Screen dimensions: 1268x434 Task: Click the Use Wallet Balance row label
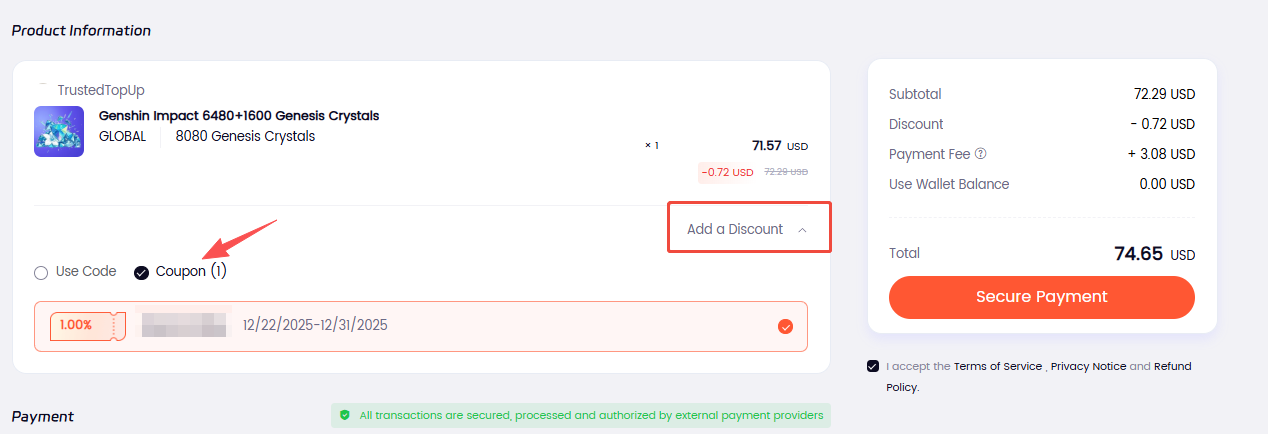pos(948,184)
